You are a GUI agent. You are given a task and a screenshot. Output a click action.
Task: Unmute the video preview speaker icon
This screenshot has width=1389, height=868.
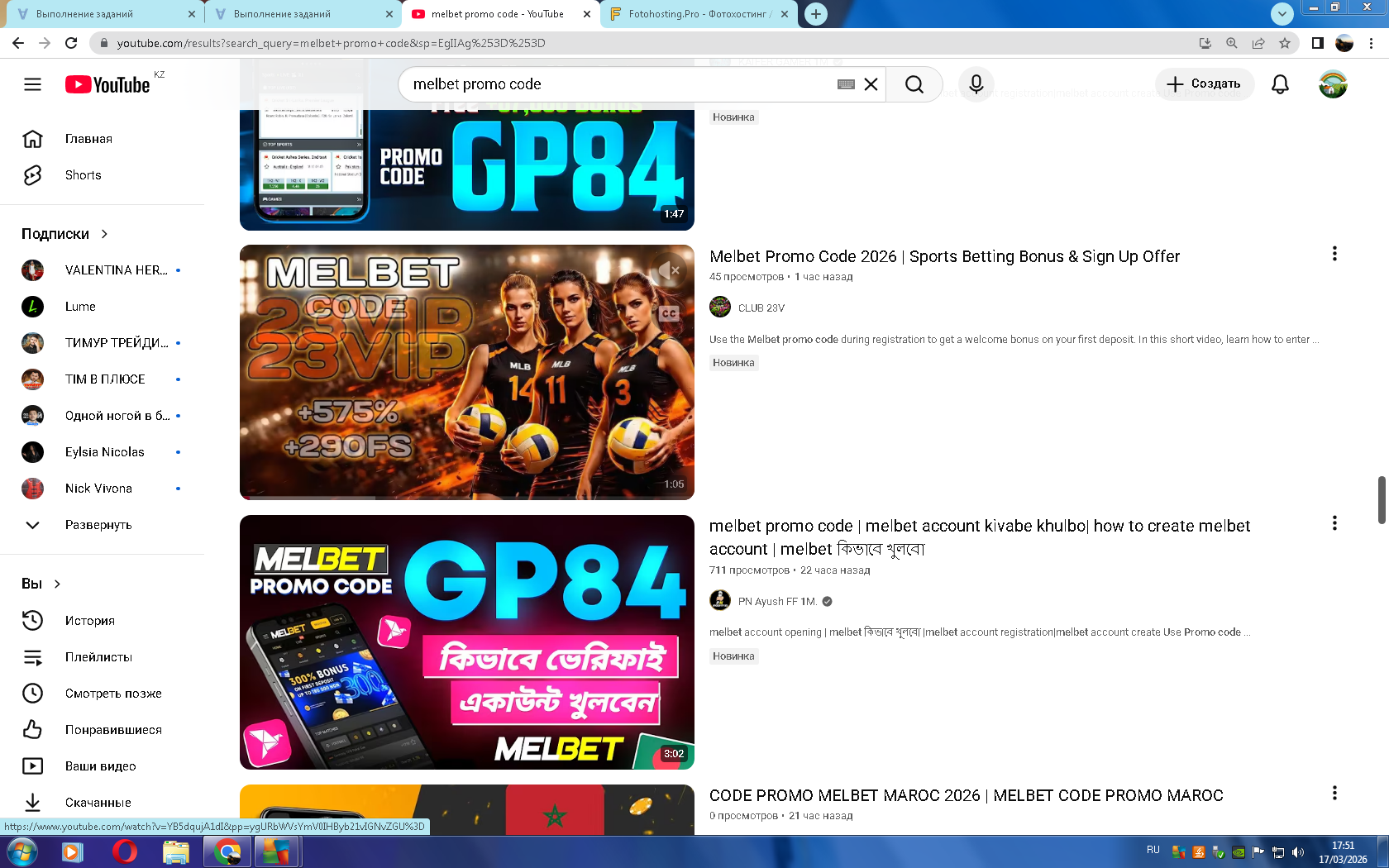668,270
